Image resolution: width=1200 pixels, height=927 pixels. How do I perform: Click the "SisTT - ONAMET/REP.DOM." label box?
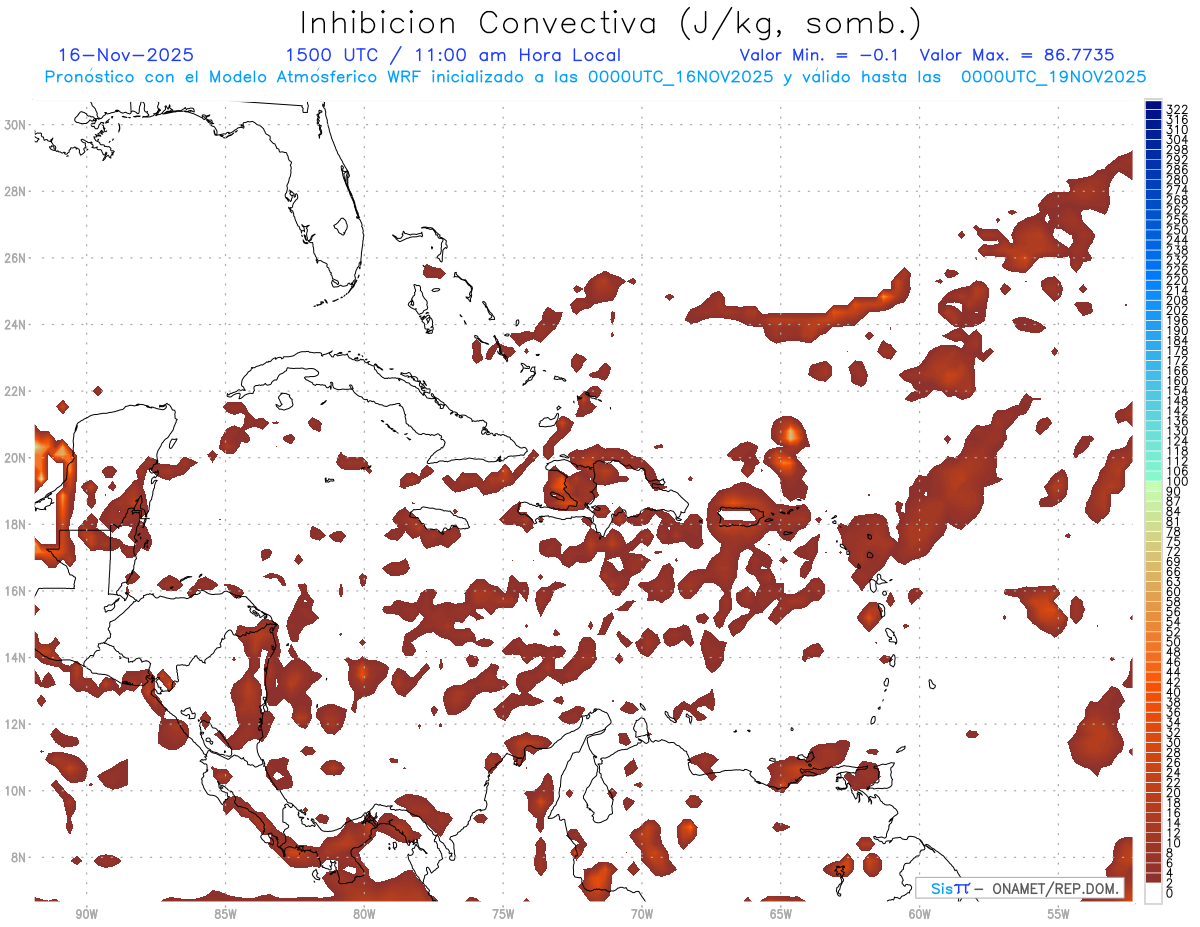(1020, 888)
